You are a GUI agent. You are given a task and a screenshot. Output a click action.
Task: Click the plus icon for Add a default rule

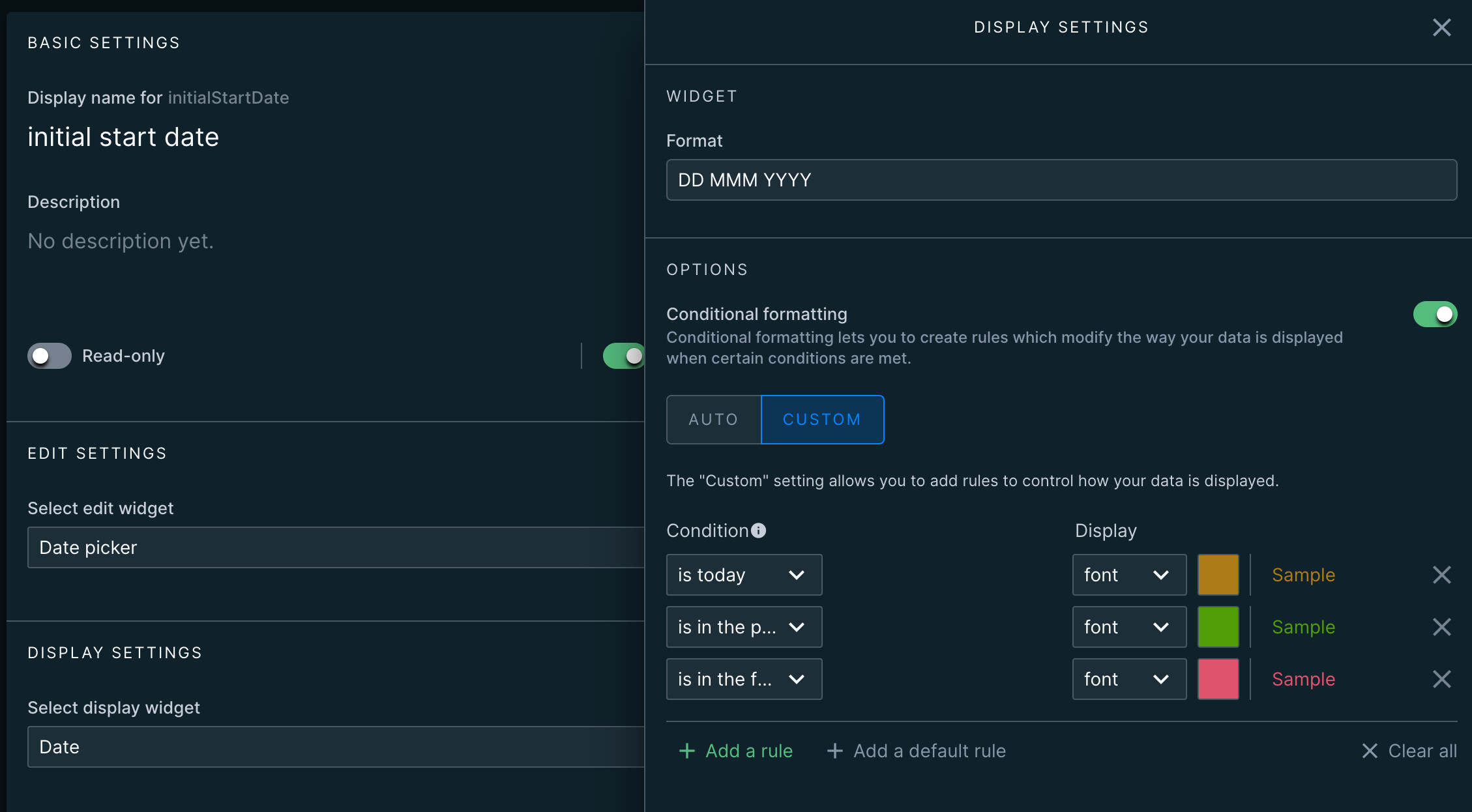point(834,751)
